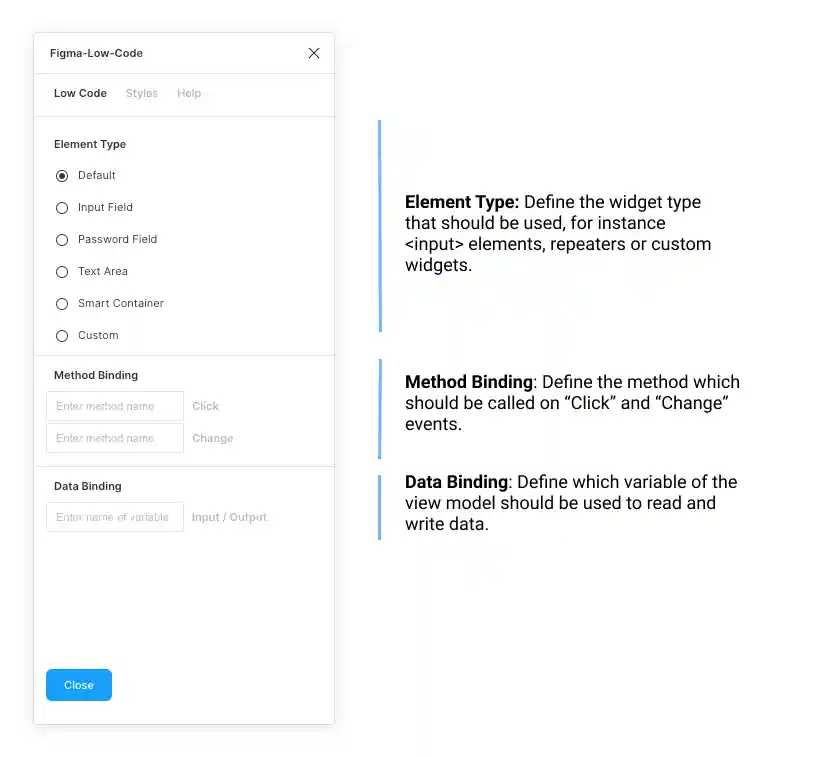Image resolution: width=819 pixels, height=757 pixels.
Task: Click the Close button at the bottom
Action: (x=78, y=685)
